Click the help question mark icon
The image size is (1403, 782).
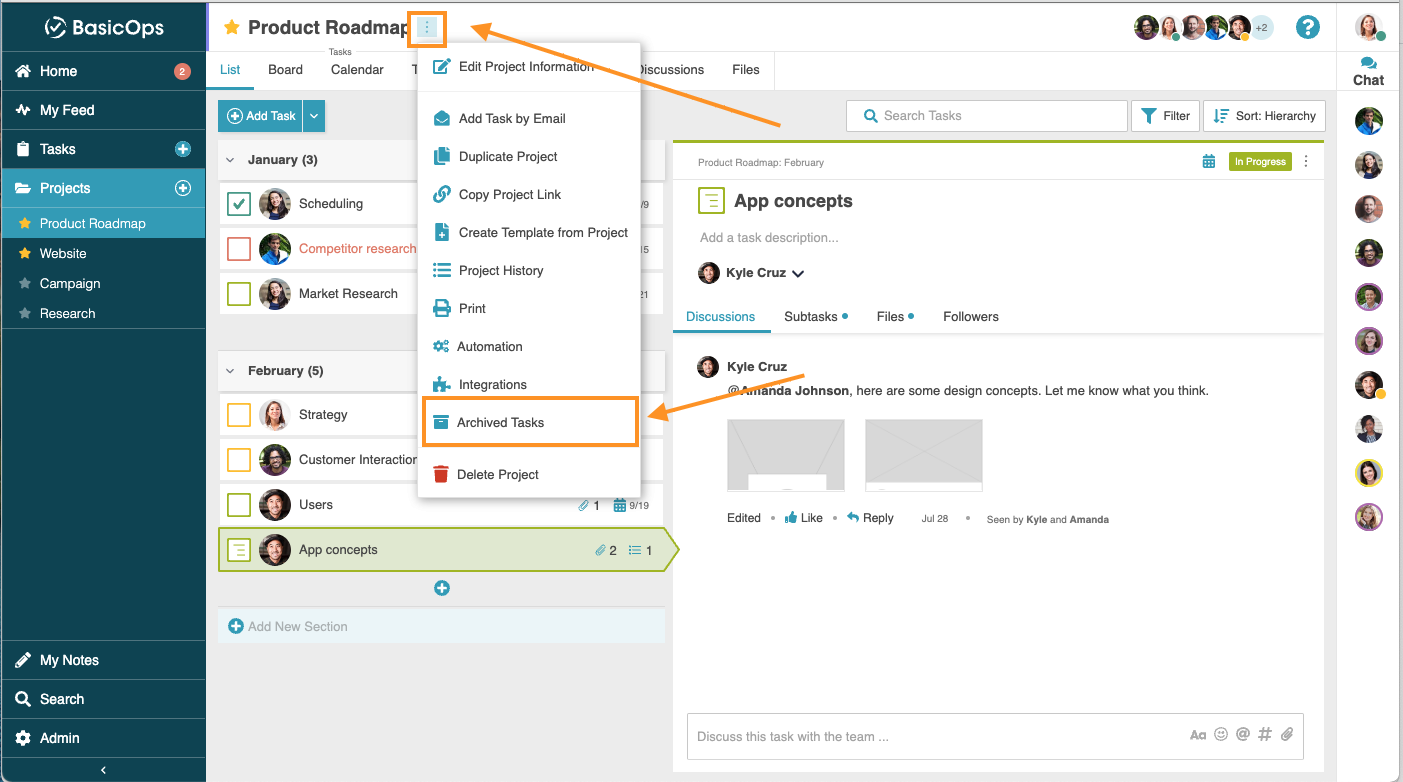click(1307, 27)
